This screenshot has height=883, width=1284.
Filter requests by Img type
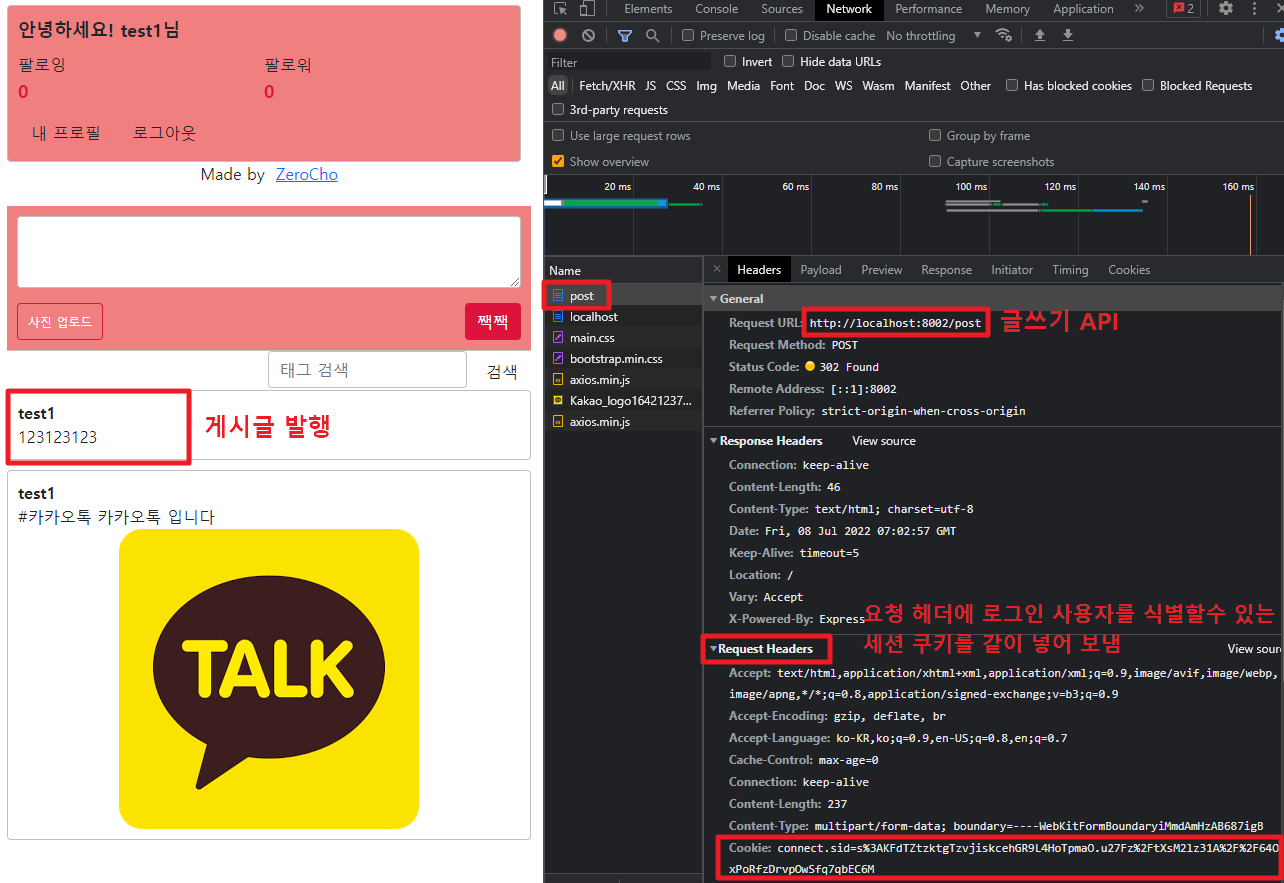(x=707, y=85)
